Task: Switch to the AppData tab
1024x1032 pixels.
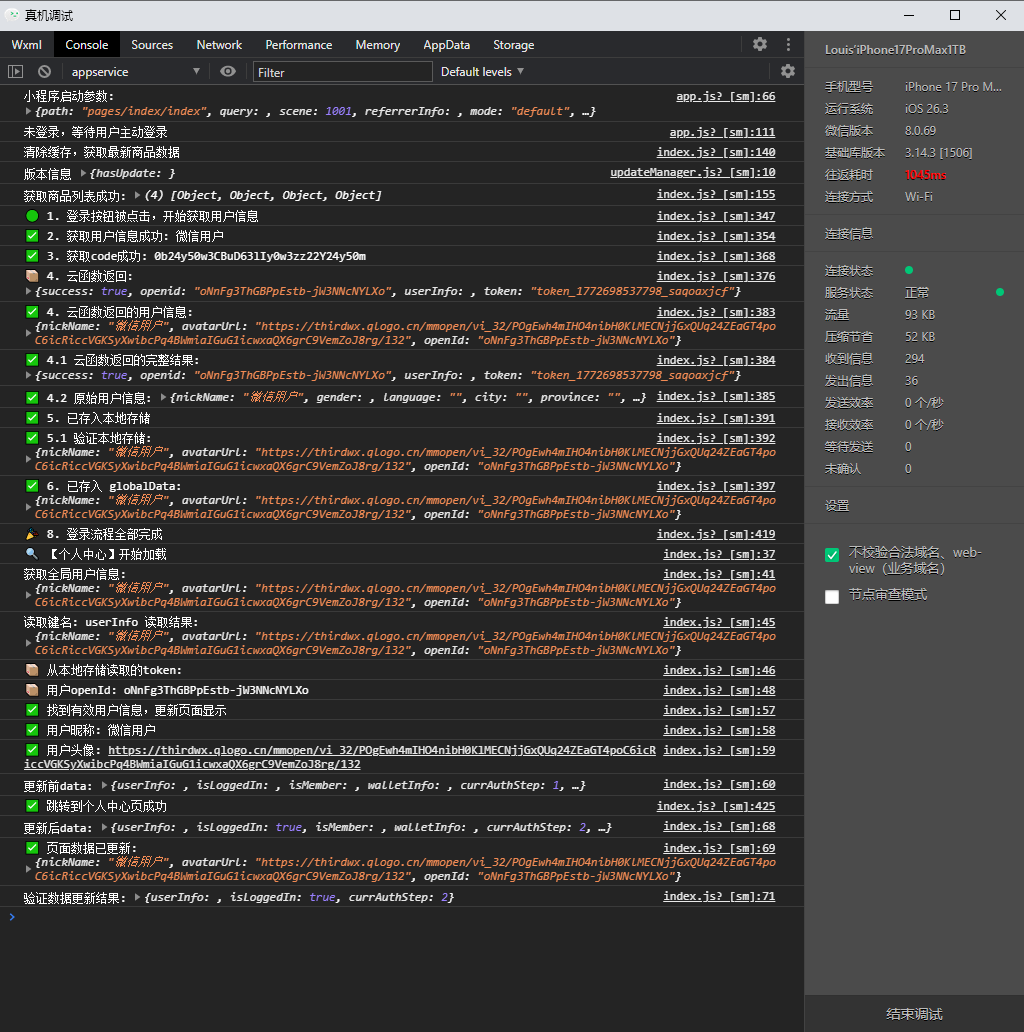Action: click(446, 45)
